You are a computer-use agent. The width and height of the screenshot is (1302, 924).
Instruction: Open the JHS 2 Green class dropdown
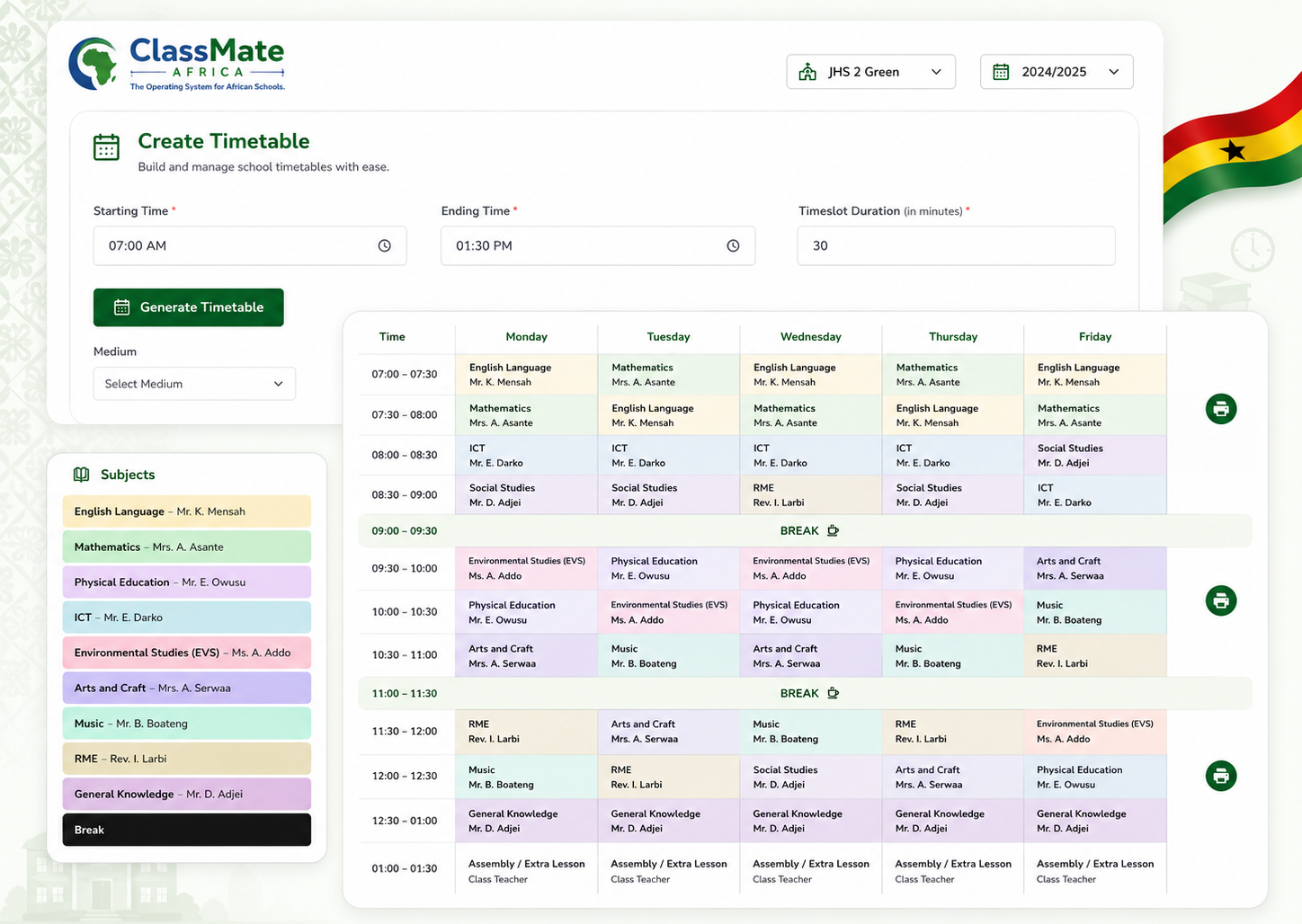point(870,72)
